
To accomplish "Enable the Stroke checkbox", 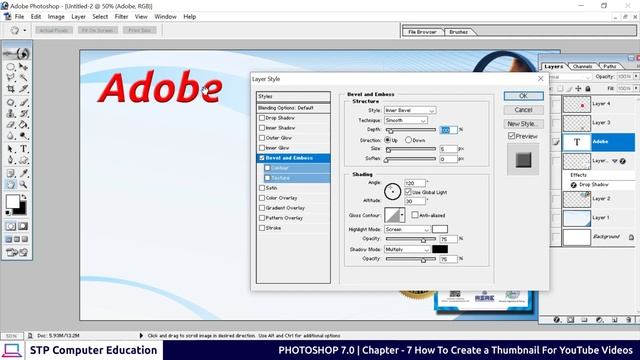I will point(262,228).
